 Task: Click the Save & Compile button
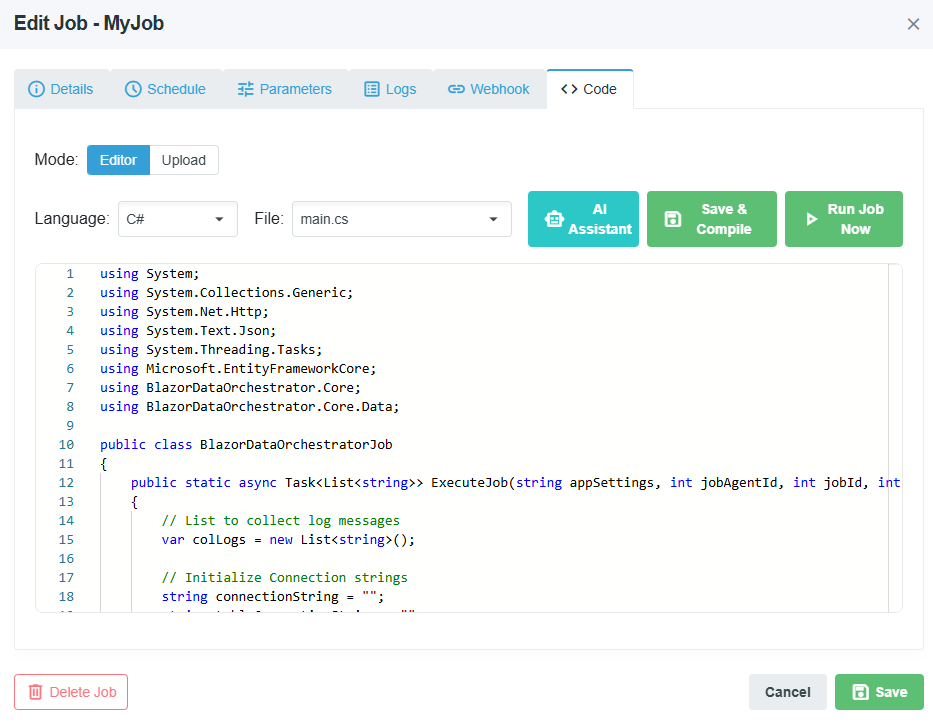tap(712, 218)
